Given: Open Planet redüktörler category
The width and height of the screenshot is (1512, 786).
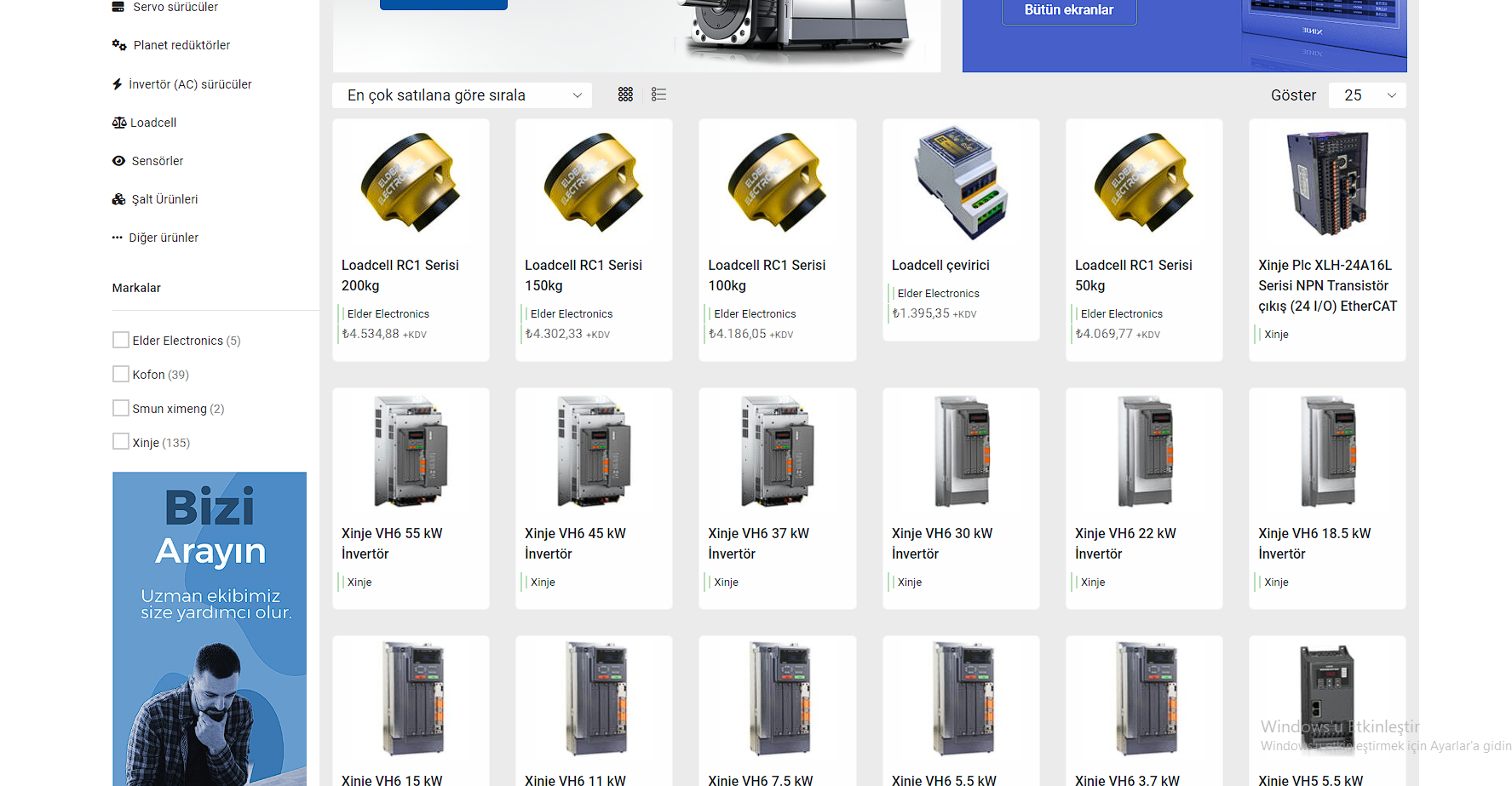Looking at the screenshot, I should 181,45.
